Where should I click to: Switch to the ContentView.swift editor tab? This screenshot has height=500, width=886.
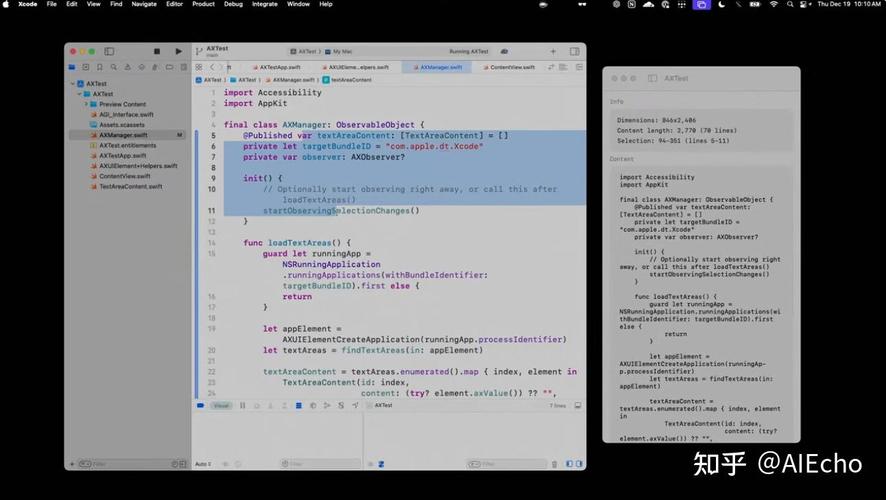click(514, 67)
